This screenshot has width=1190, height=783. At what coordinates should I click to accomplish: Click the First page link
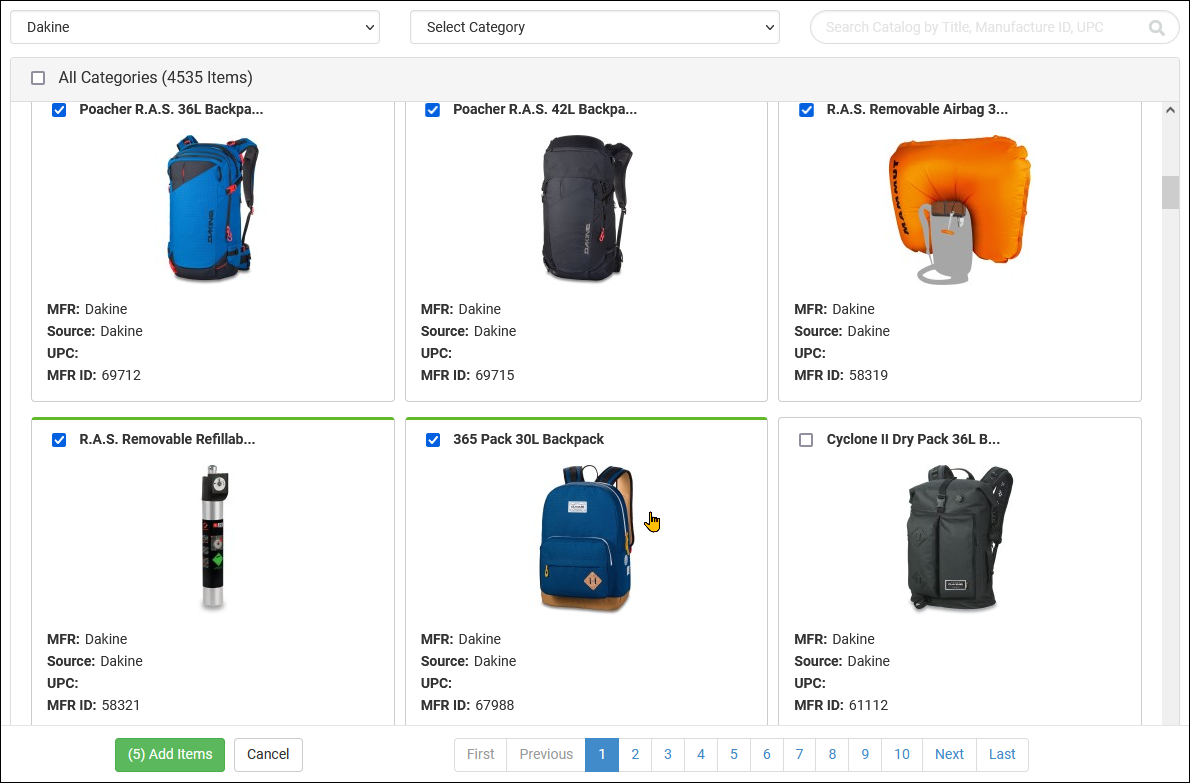(480, 755)
